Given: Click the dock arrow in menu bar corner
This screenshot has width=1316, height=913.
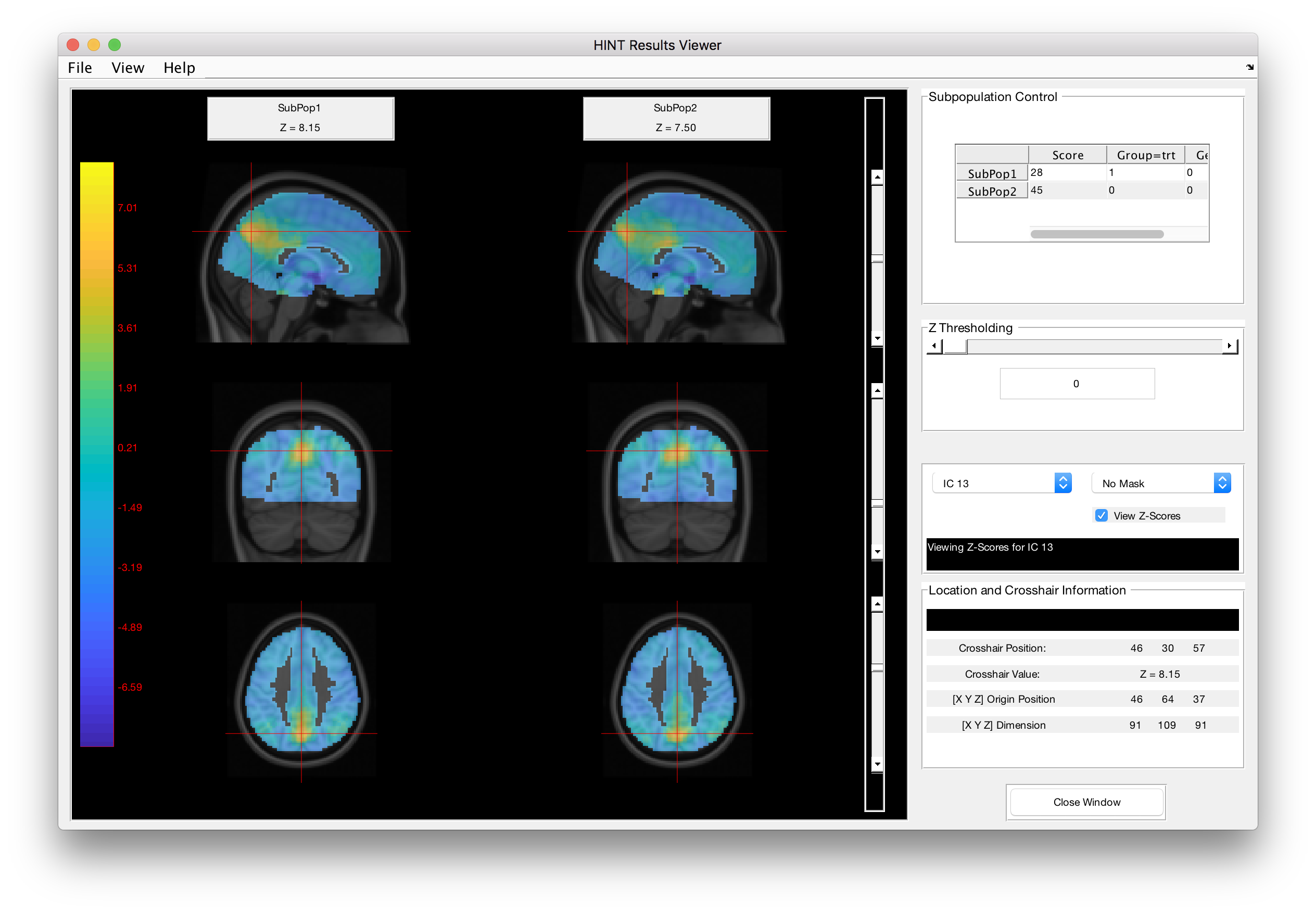Looking at the screenshot, I should [1250, 68].
